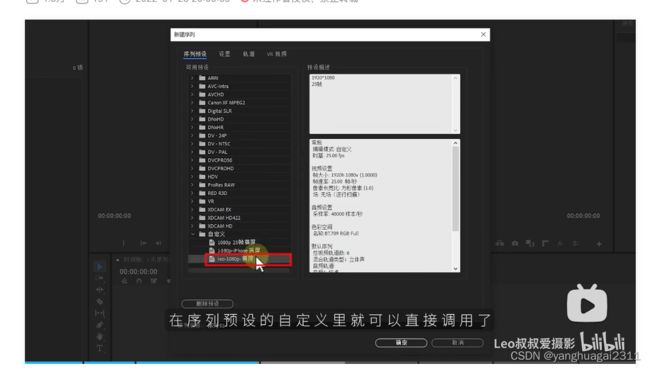Click the plus button in program monitor

tap(599, 244)
